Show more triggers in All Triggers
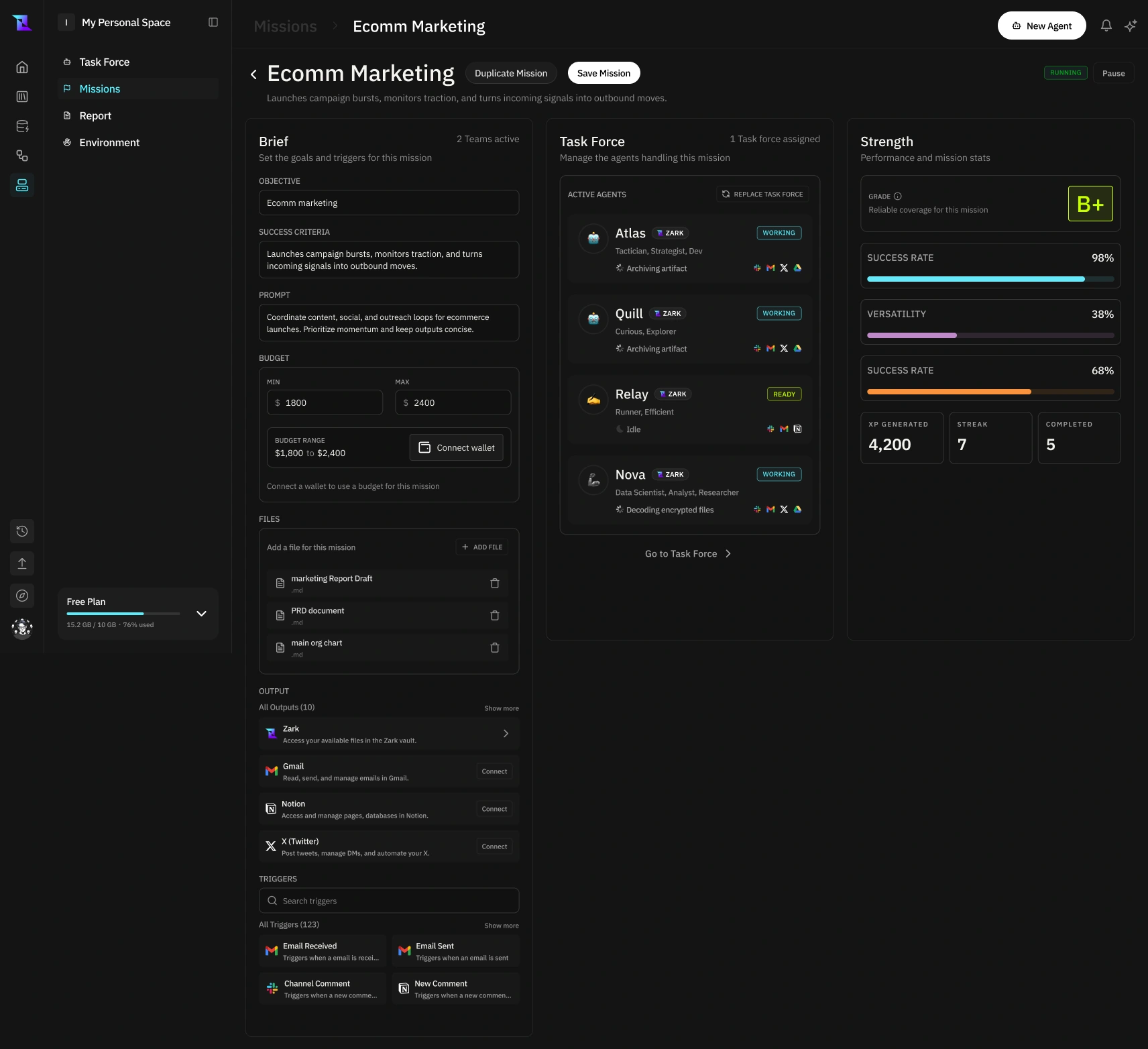This screenshot has height=1049, width=1148. click(502, 926)
